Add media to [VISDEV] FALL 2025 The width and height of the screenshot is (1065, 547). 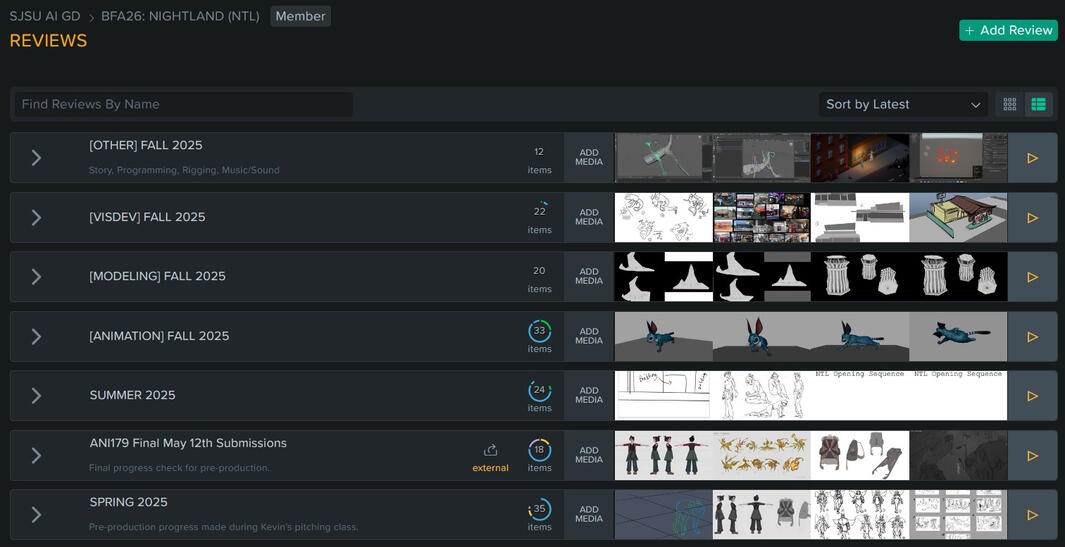point(589,218)
